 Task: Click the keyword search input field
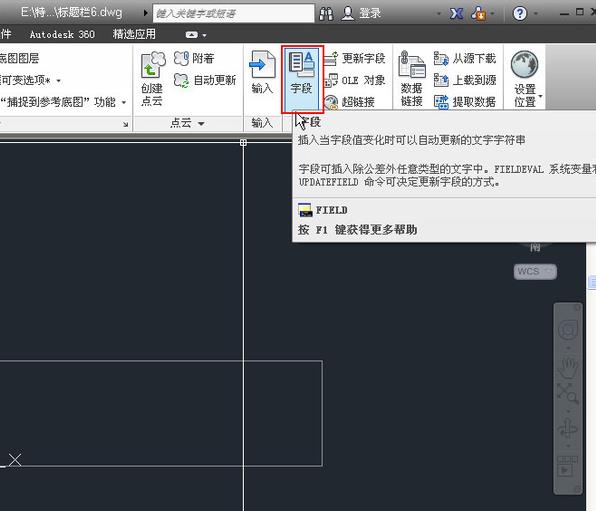point(233,14)
